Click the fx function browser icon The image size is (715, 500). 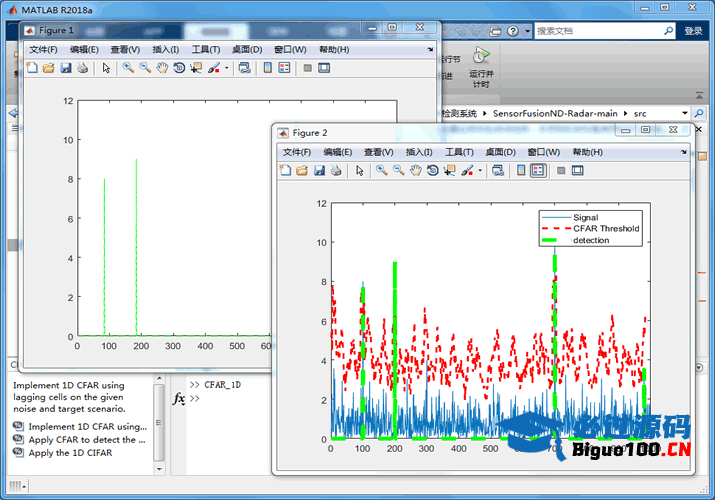(x=179, y=399)
